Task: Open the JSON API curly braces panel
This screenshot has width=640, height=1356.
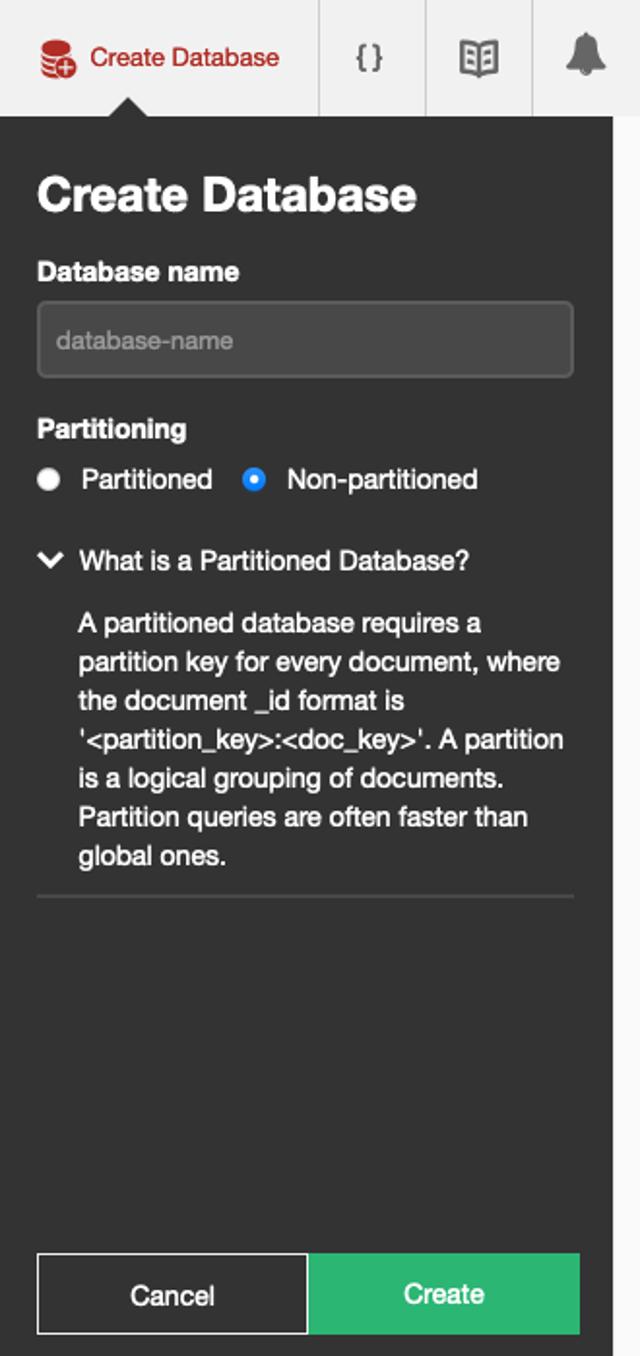Action: coord(371,58)
